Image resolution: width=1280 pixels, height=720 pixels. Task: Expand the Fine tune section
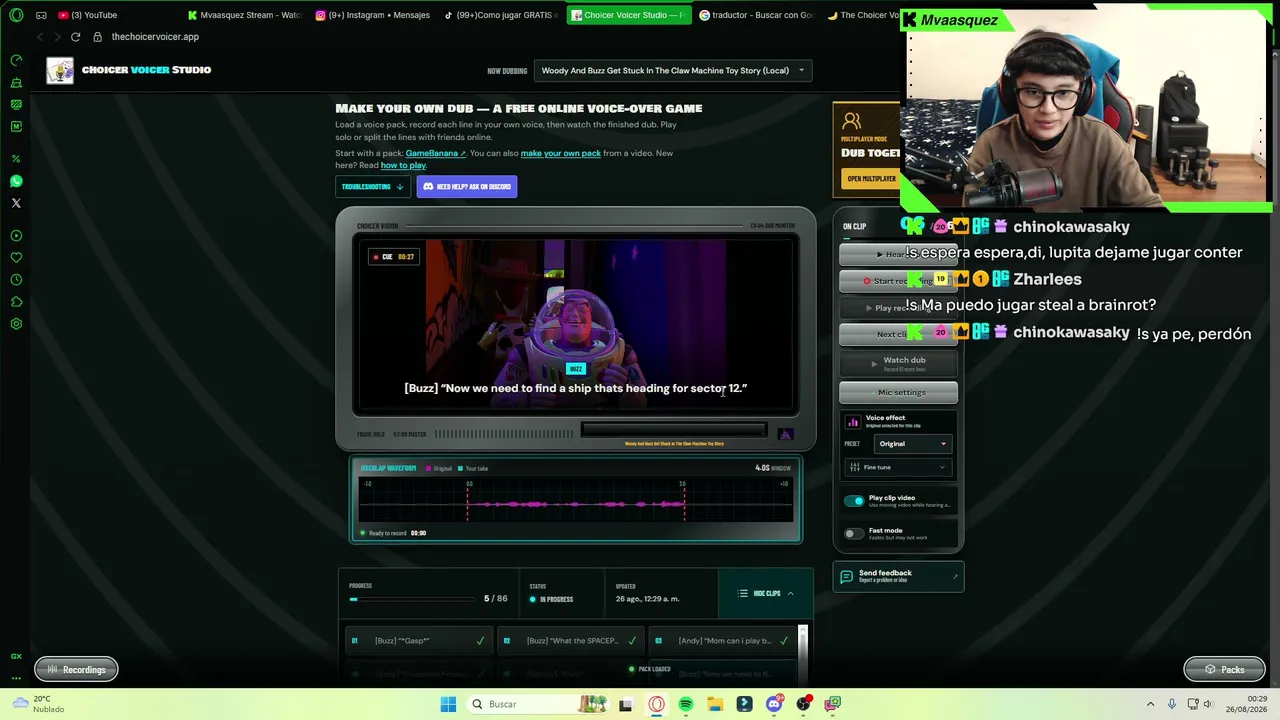point(897,467)
